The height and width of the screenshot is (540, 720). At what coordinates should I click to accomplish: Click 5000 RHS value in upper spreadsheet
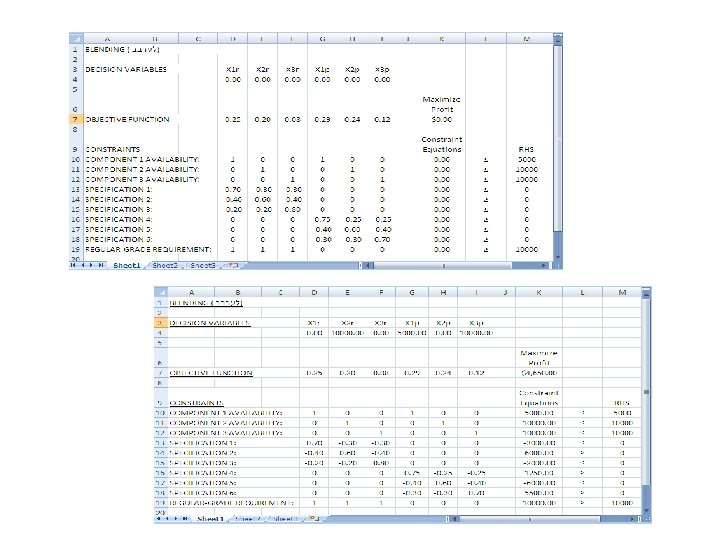point(527,159)
